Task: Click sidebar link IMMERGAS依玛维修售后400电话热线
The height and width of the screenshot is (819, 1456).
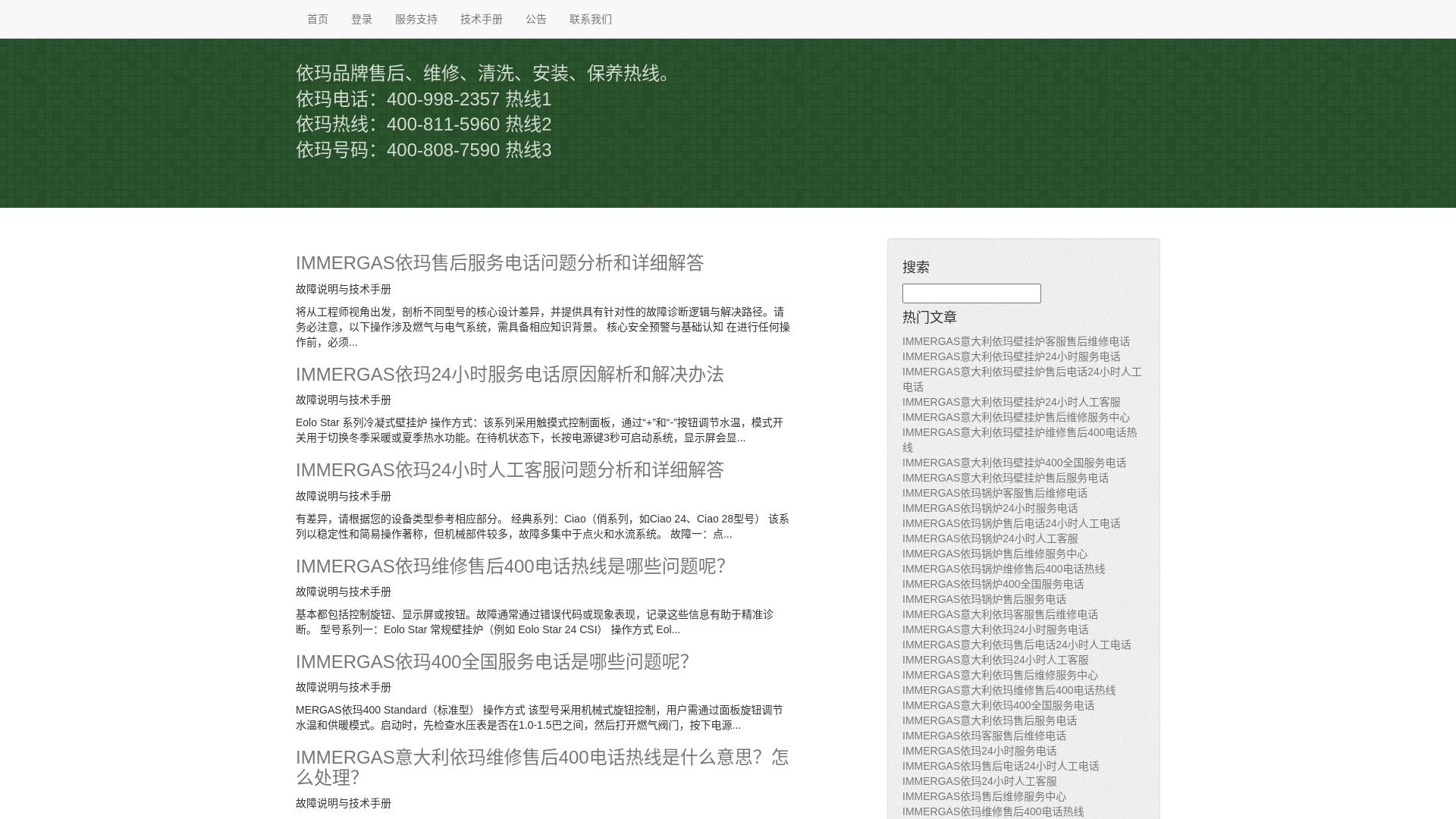Action: click(x=993, y=811)
